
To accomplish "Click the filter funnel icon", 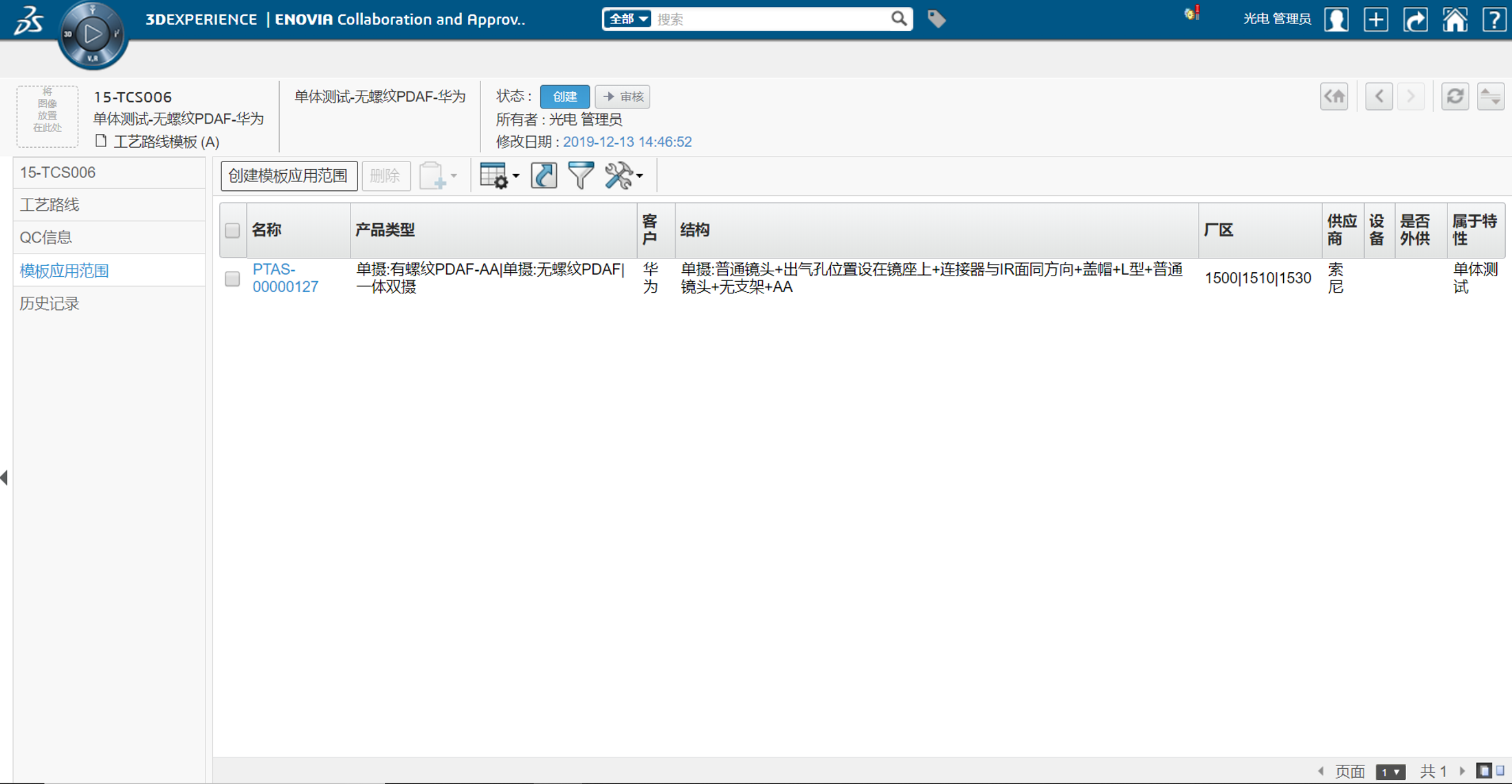I will 581,176.
